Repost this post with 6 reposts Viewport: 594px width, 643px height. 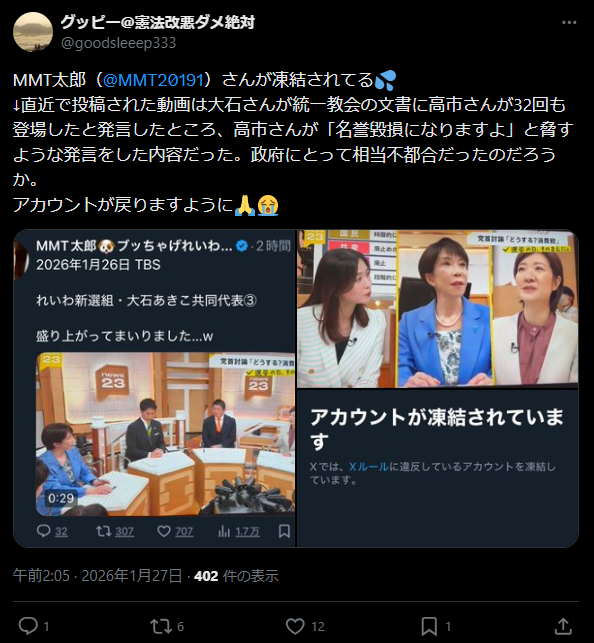coord(159,626)
